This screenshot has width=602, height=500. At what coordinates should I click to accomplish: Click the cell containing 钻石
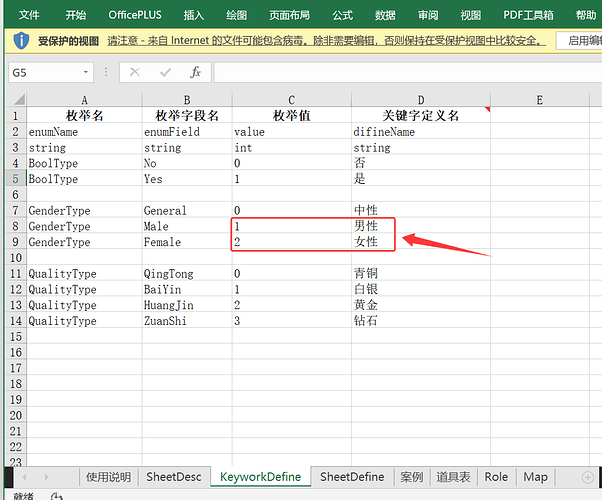(421, 320)
